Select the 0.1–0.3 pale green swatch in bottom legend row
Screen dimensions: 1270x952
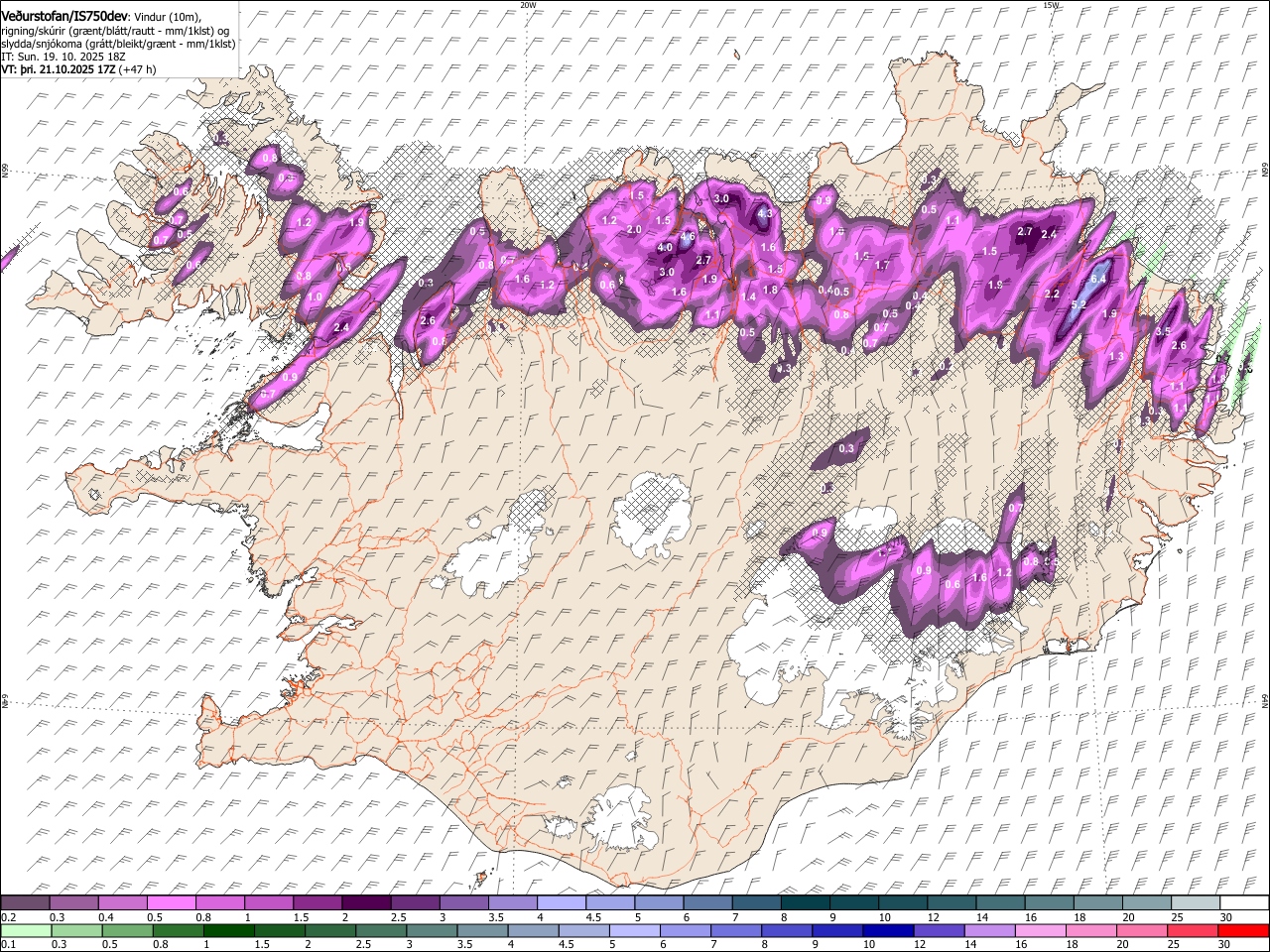(26, 930)
